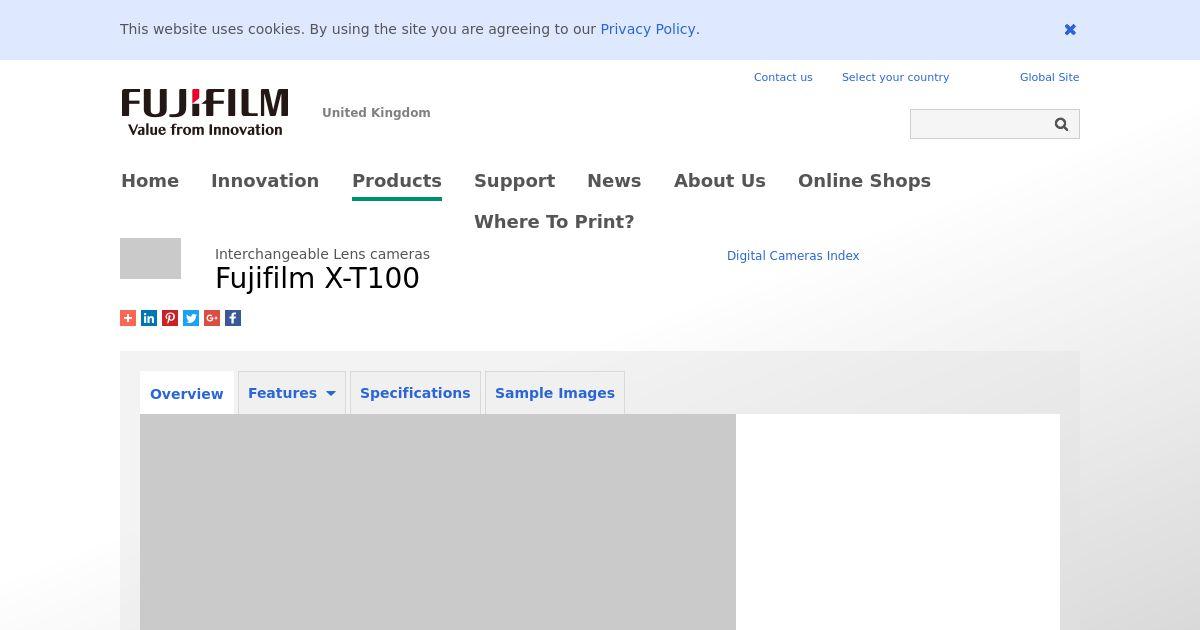Open the Innovation menu item
This screenshot has height=630, width=1200.
(265, 181)
